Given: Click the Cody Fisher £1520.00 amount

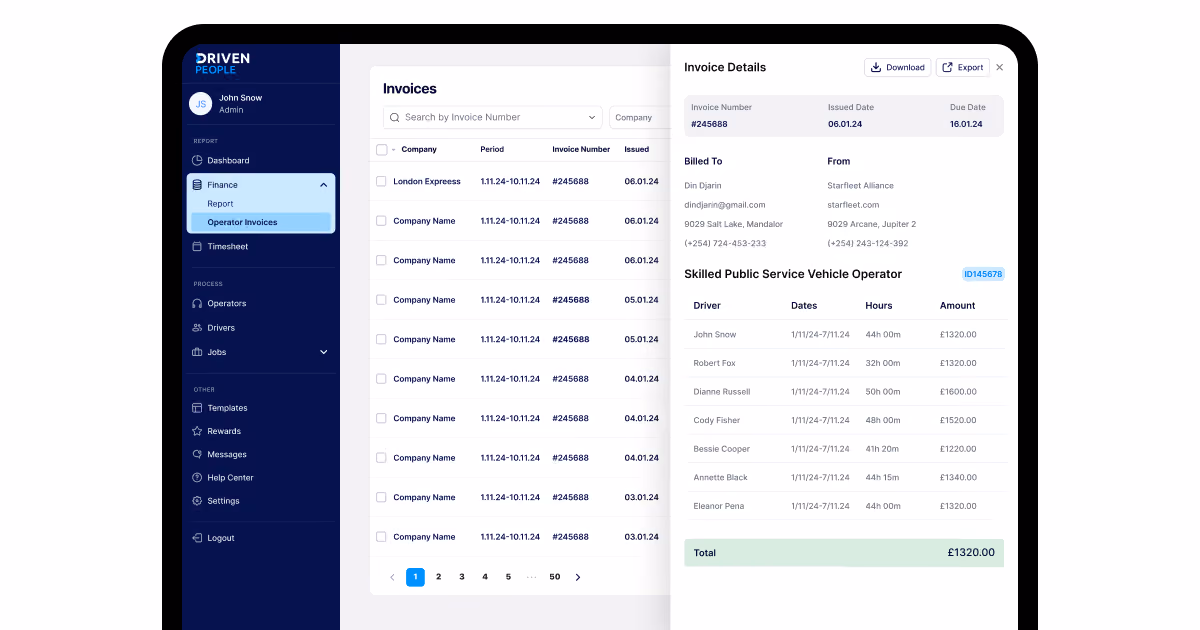Looking at the screenshot, I should (958, 421).
